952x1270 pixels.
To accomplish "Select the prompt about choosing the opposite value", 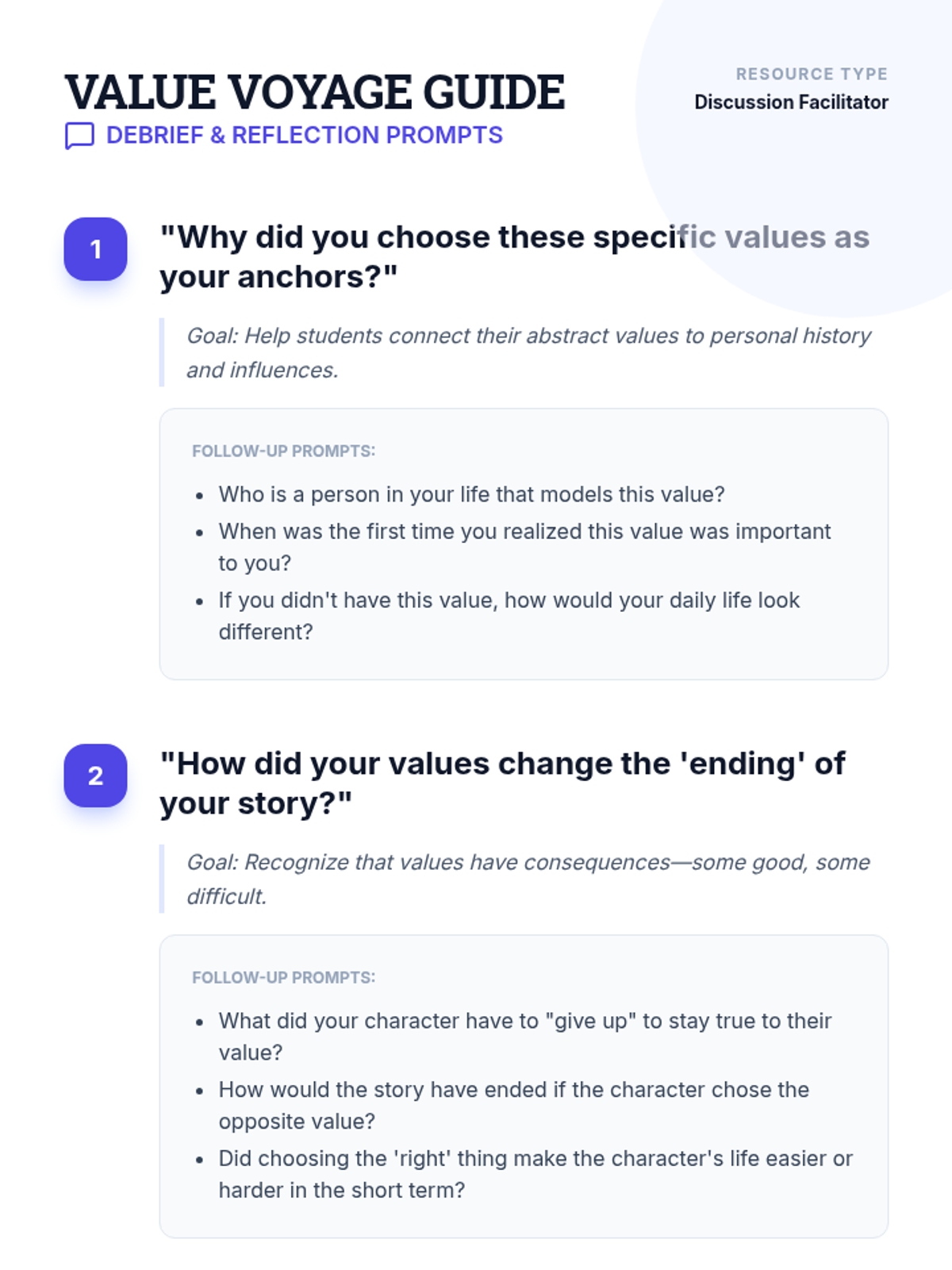I will (513, 1105).
